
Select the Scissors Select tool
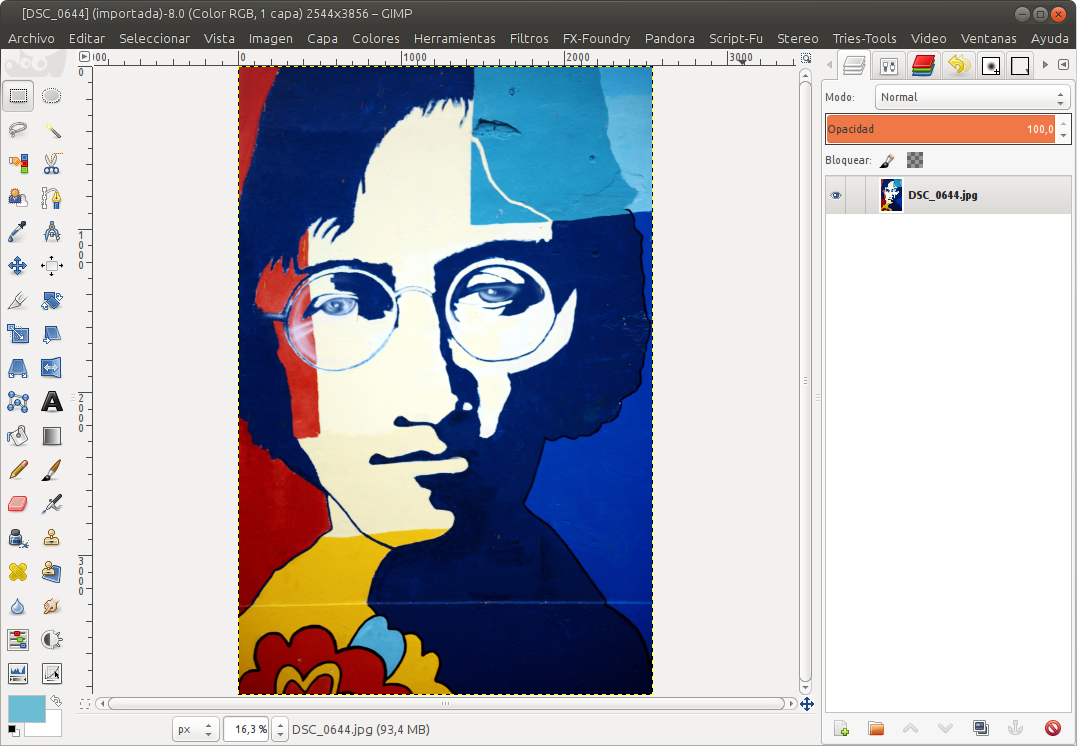click(52, 163)
